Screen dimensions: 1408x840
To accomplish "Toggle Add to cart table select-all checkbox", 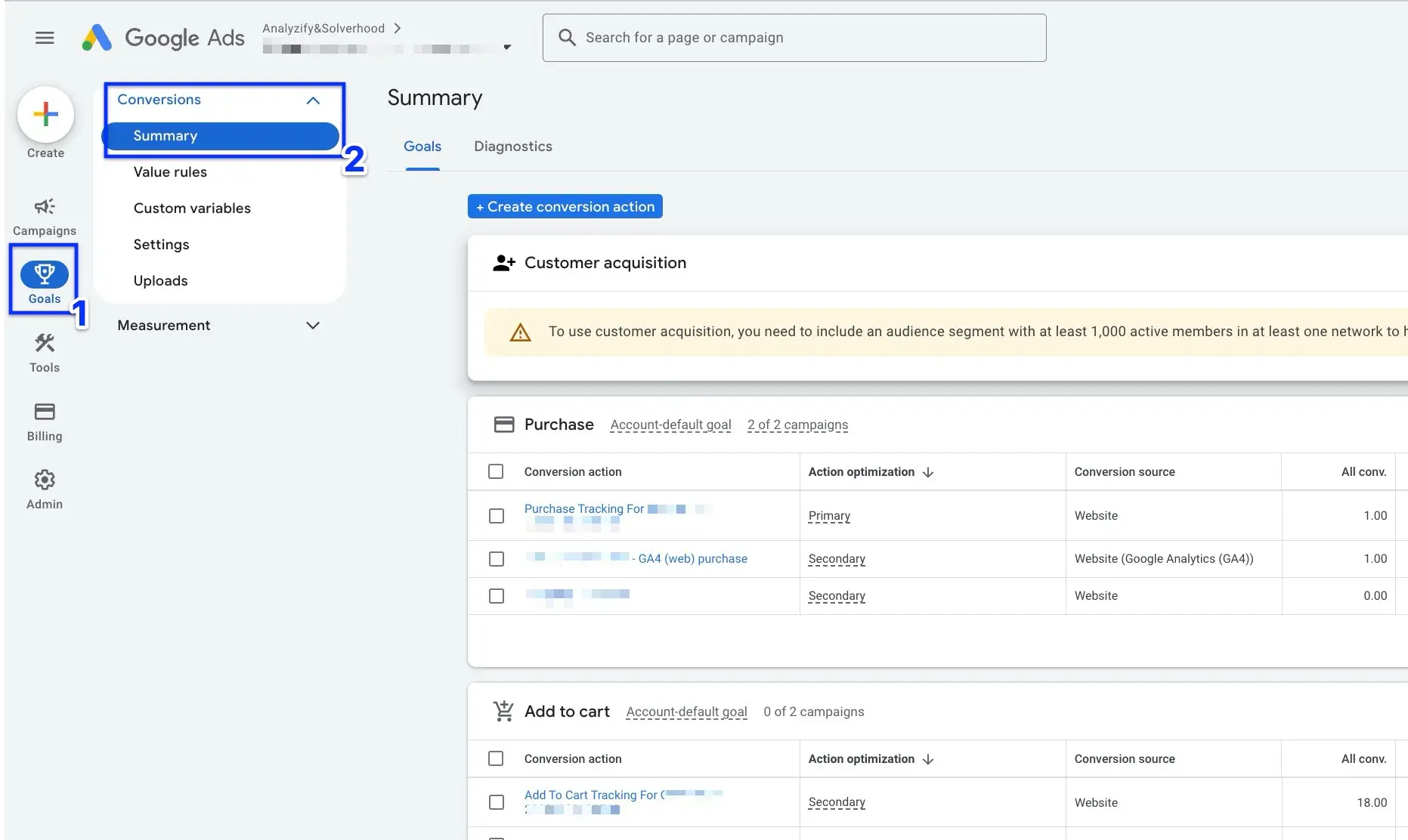I will click(x=496, y=758).
